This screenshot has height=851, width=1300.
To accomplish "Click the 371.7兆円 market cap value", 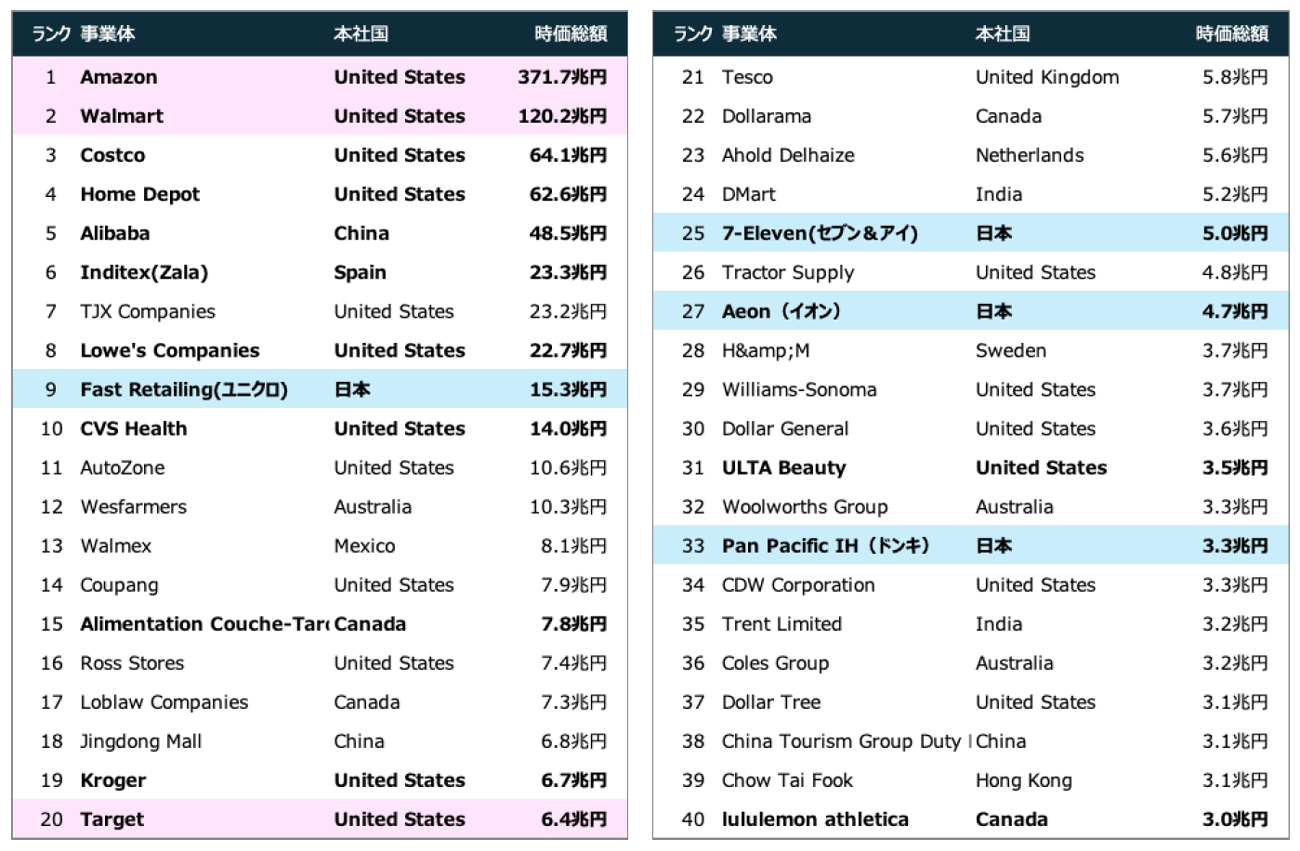I will 562,77.
